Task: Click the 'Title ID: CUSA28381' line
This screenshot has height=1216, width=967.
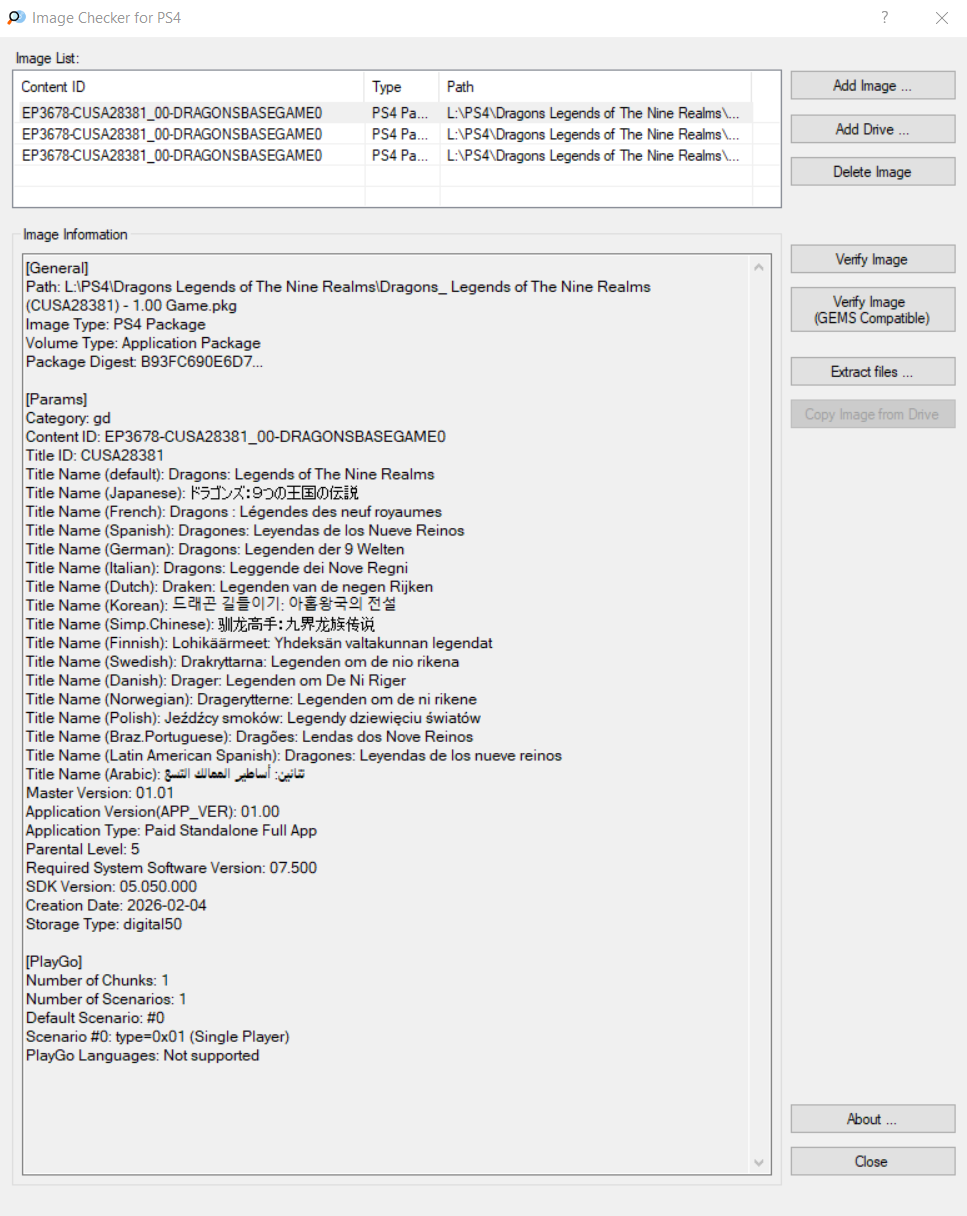Action: coord(95,455)
